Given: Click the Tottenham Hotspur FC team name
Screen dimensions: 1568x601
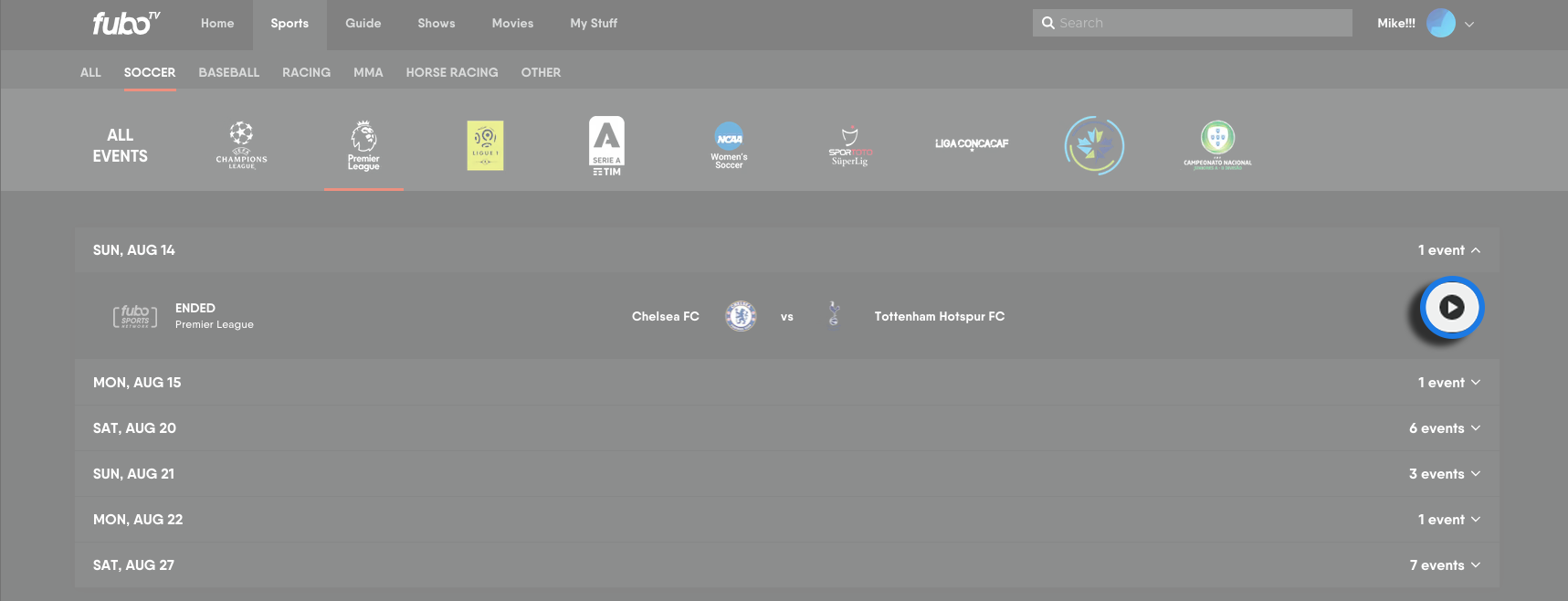Looking at the screenshot, I should point(940,316).
